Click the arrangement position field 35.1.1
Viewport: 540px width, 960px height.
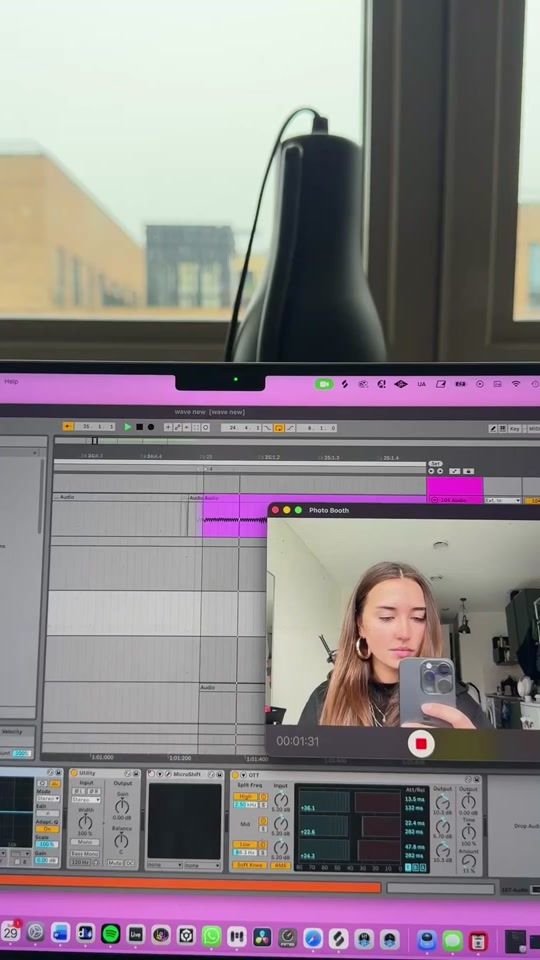95,427
